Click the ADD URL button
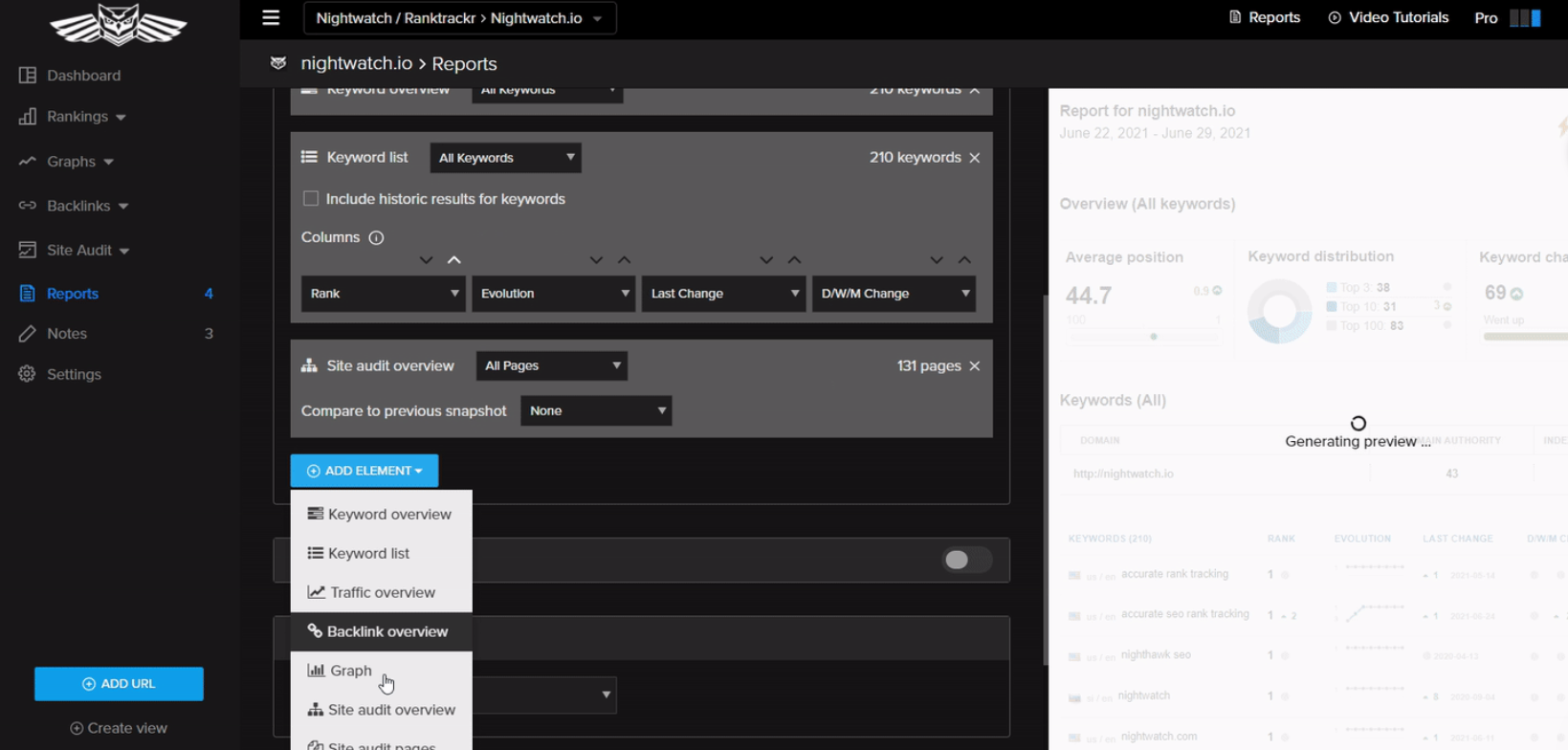The width and height of the screenshot is (1568, 750). pyautogui.click(x=119, y=684)
